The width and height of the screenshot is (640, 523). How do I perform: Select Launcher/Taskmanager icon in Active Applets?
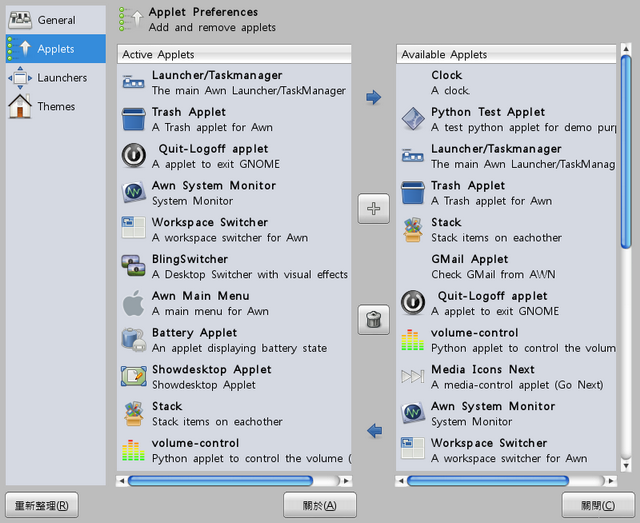(133, 83)
